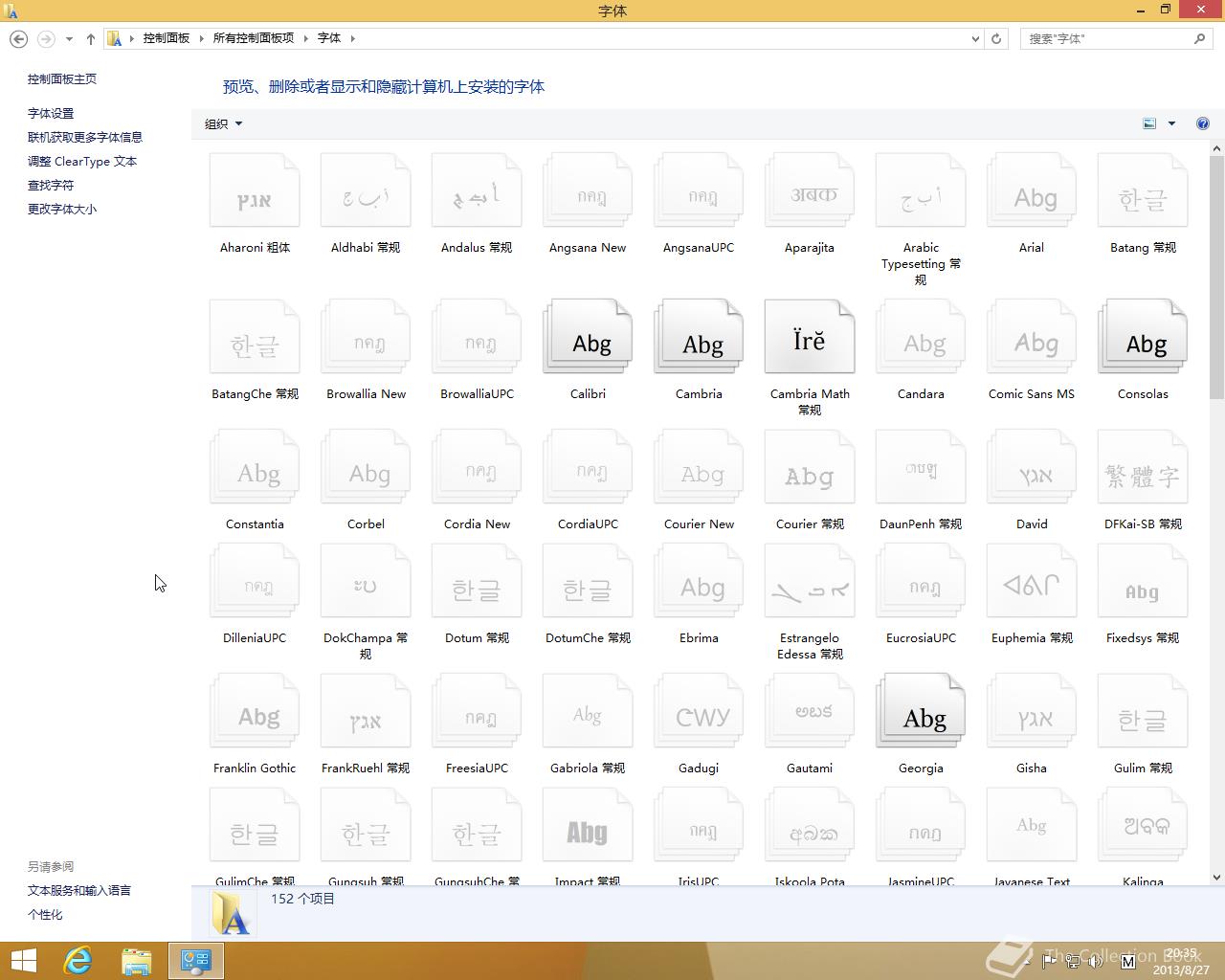Open 查找字符 link

[51, 186]
